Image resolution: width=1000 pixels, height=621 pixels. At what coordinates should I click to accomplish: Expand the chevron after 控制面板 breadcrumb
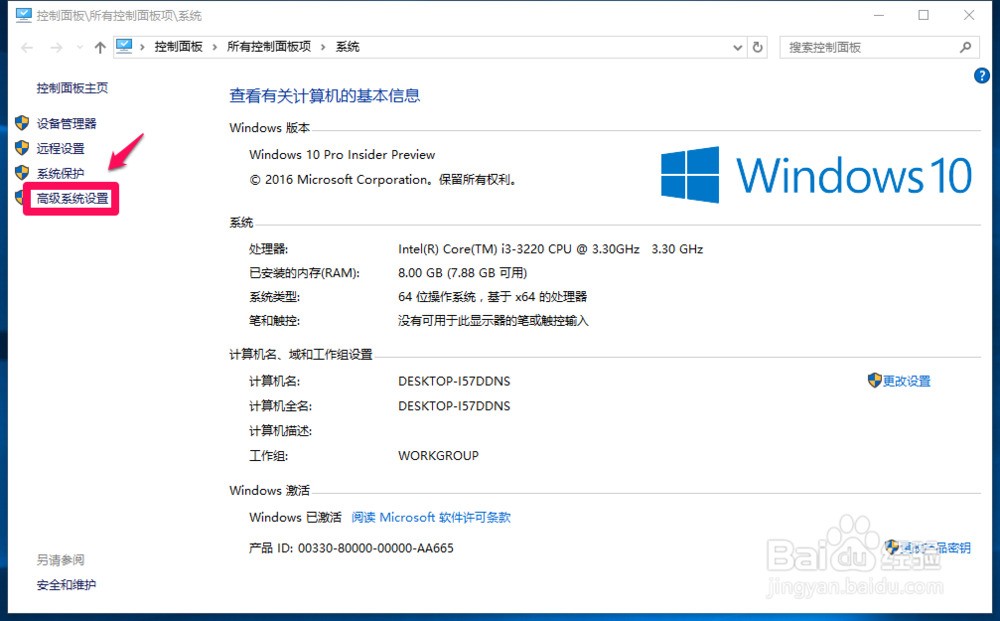(x=214, y=47)
